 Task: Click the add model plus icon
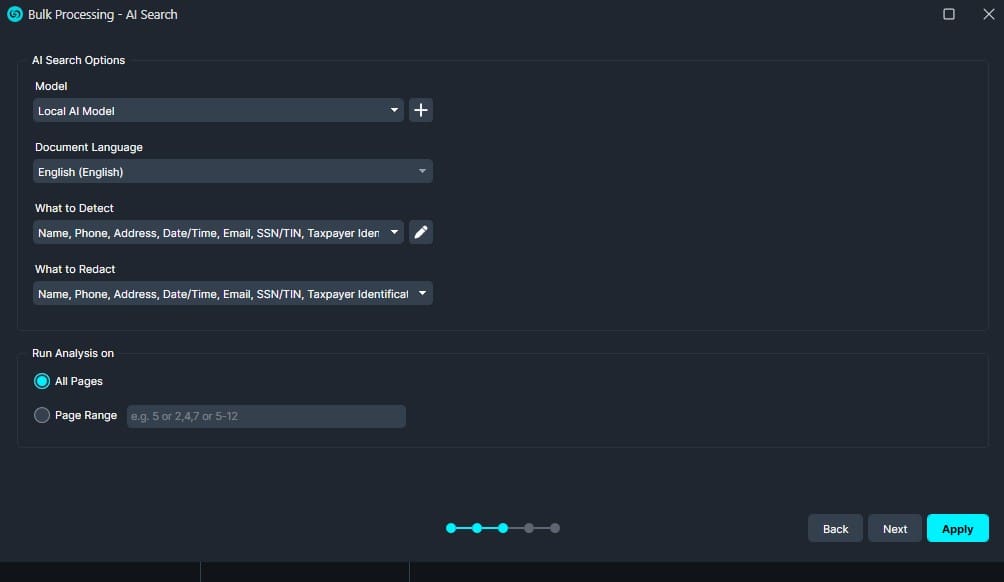421,111
